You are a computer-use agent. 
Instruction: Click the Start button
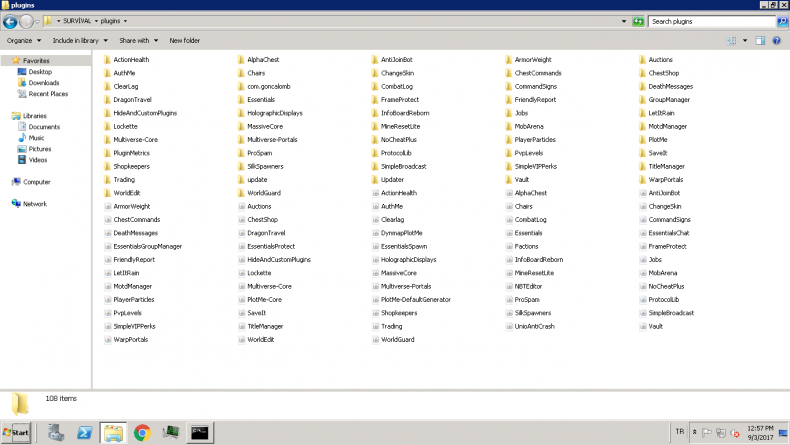pyautogui.click(x=16, y=432)
